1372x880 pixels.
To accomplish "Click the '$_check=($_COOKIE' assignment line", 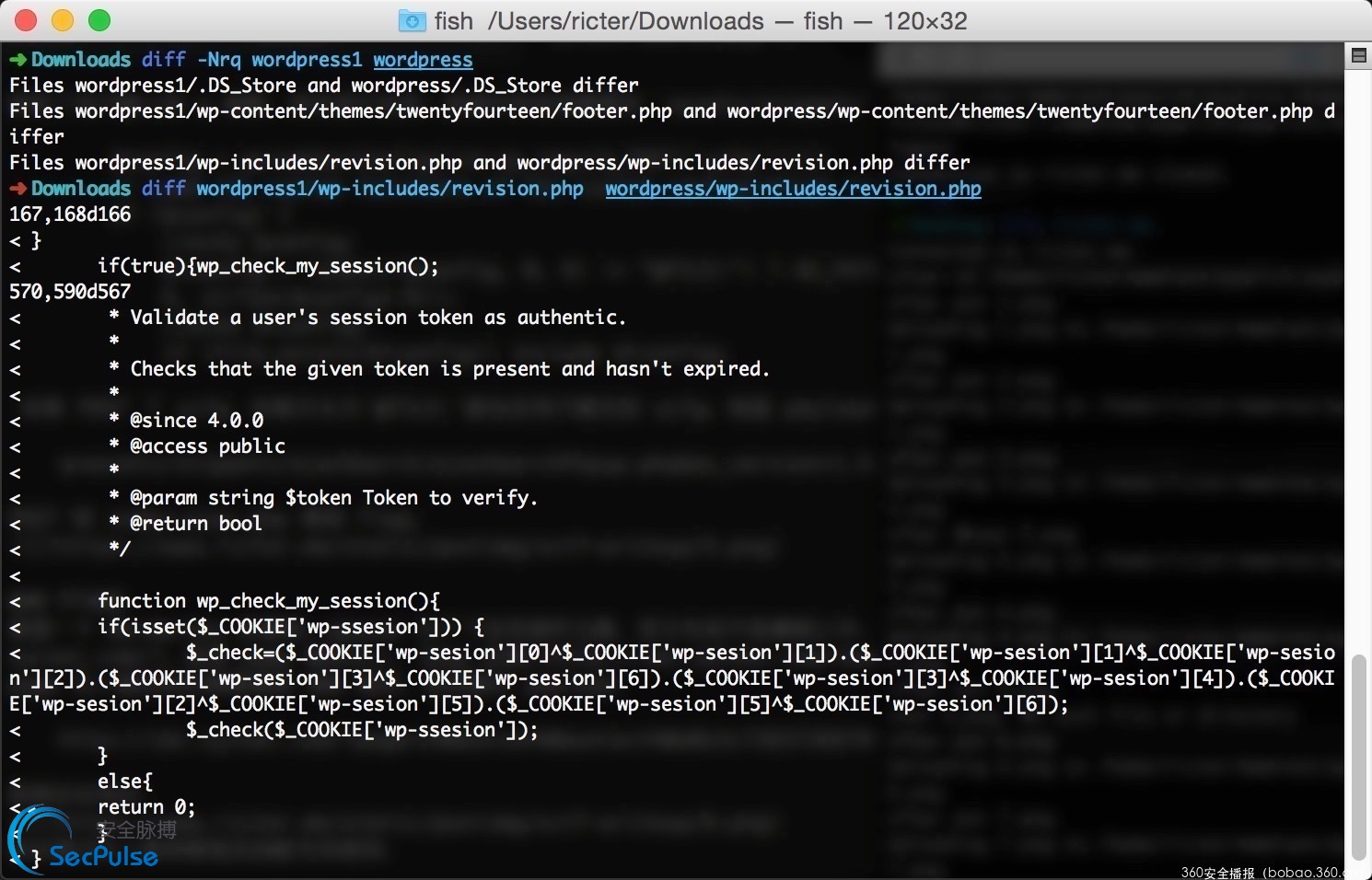I will pyautogui.click(x=672, y=678).
